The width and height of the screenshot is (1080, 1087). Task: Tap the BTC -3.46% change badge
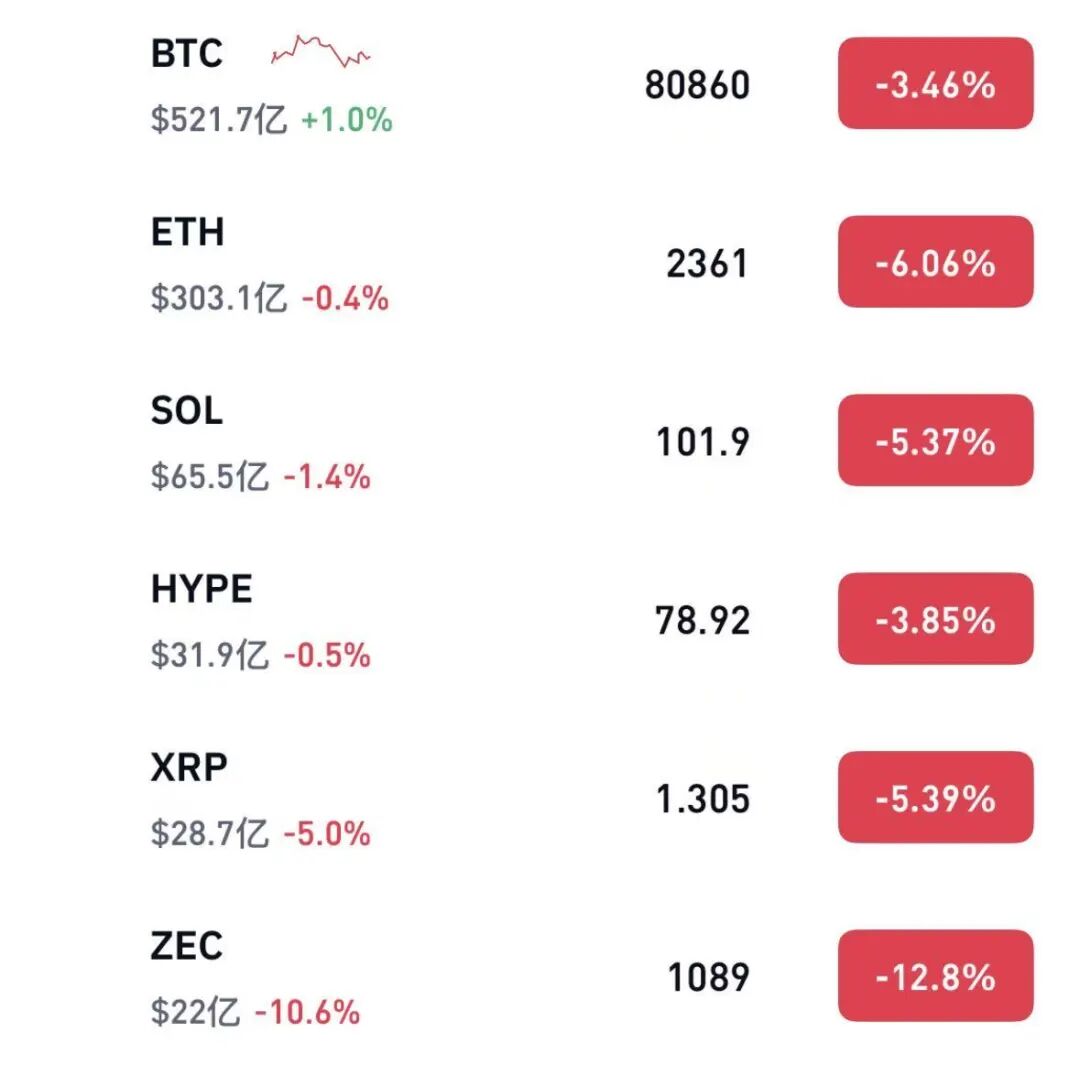point(935,83)
